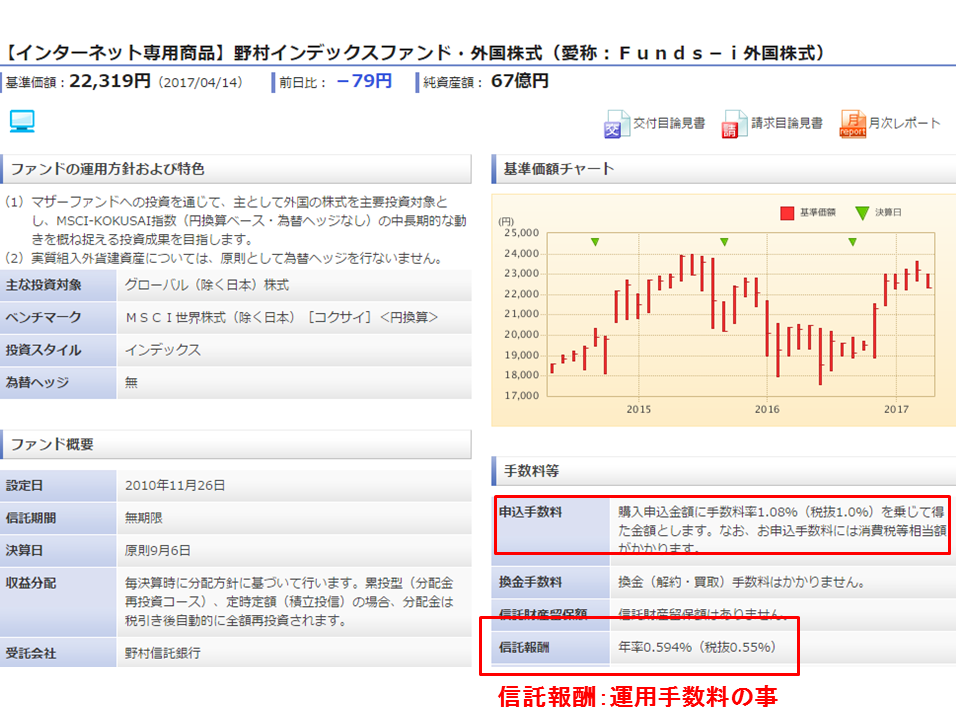Click the −79円 day-over-day change value
The width and height of the screenshot is (960, 720).
coord(364,81)
